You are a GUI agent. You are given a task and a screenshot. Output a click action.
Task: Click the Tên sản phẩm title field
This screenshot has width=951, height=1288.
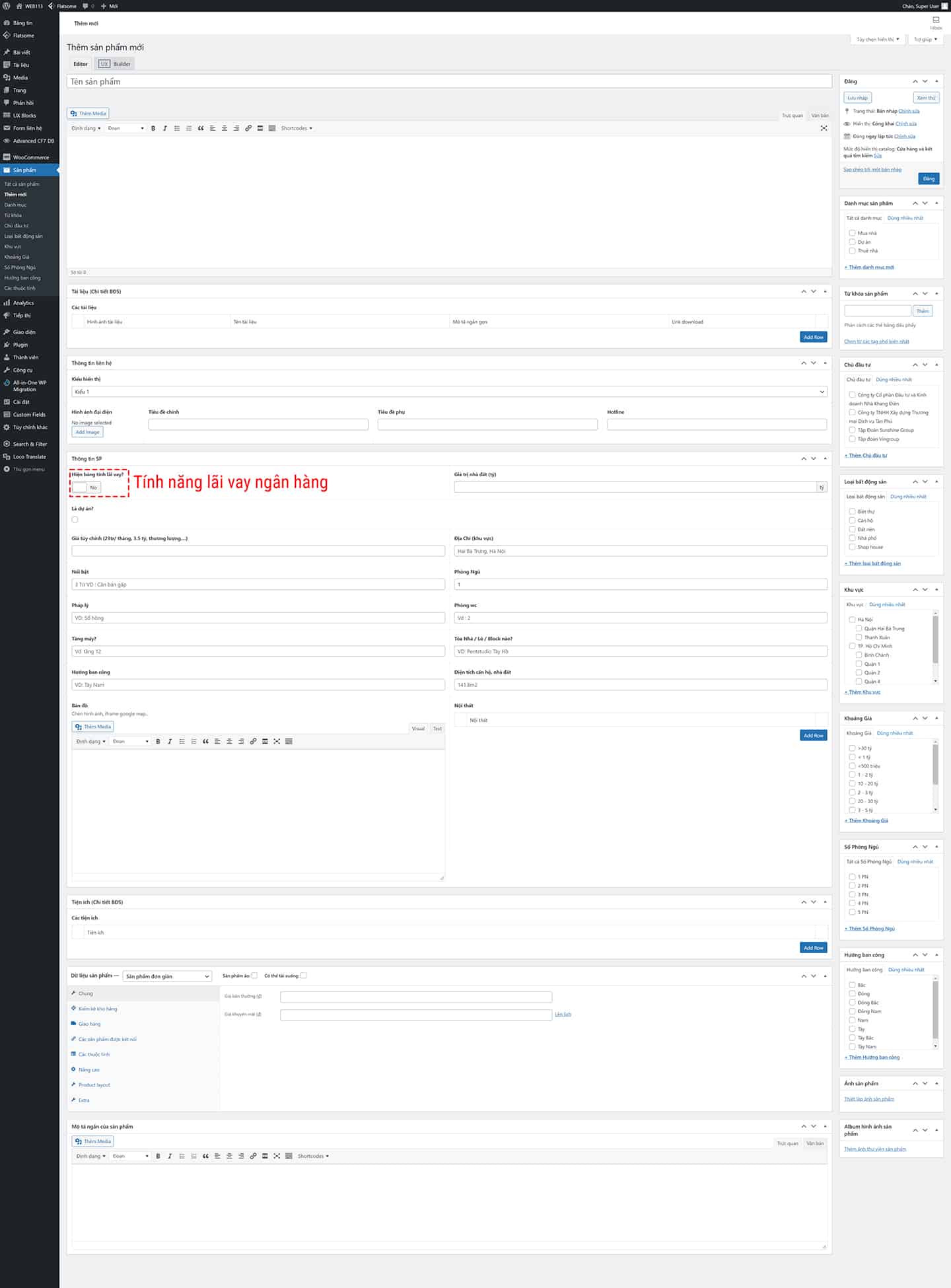[x=449, y=82]
